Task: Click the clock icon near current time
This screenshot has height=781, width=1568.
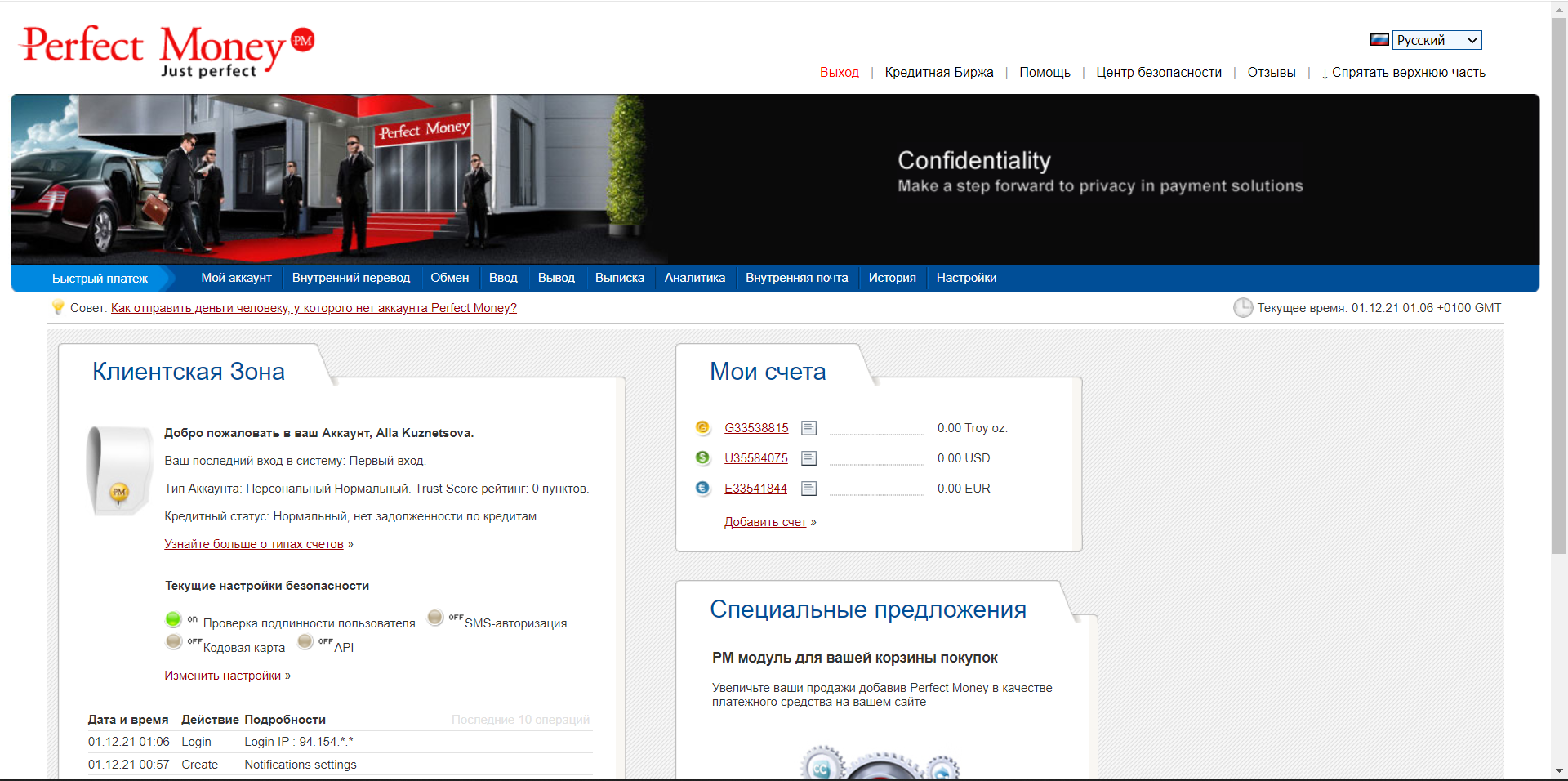Action: click(1243, 308)
